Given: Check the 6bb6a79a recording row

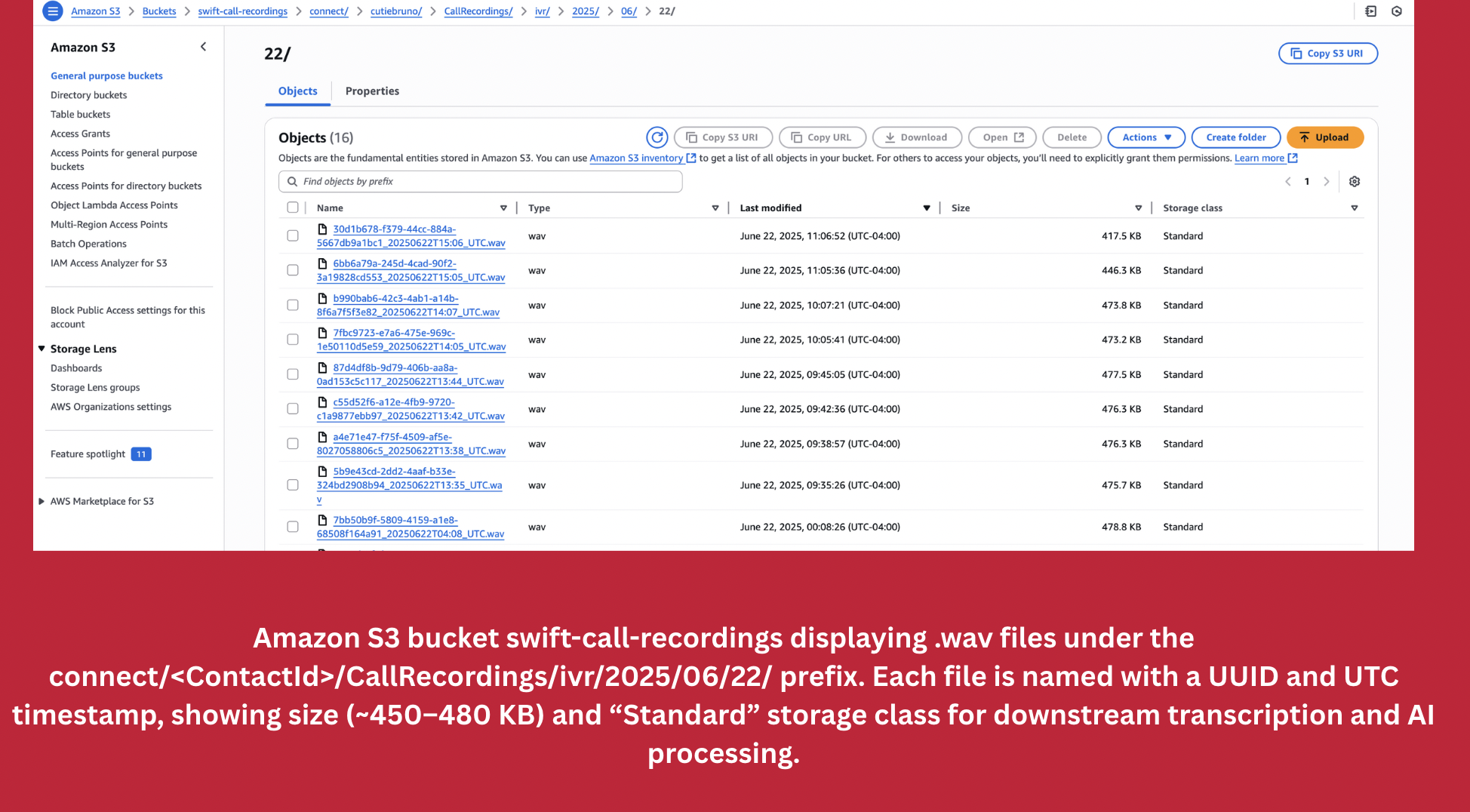Looking at the screenshot, I should [x=293, y=270].
